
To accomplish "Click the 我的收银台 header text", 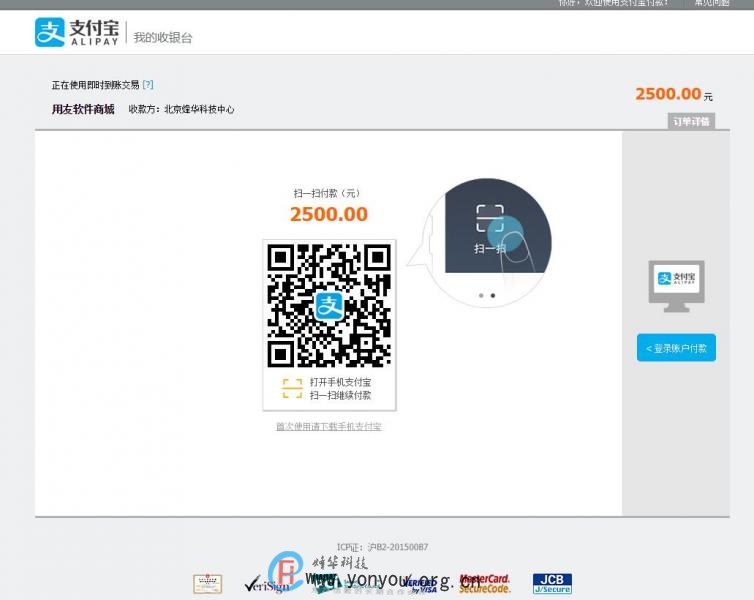I will 163,38.
